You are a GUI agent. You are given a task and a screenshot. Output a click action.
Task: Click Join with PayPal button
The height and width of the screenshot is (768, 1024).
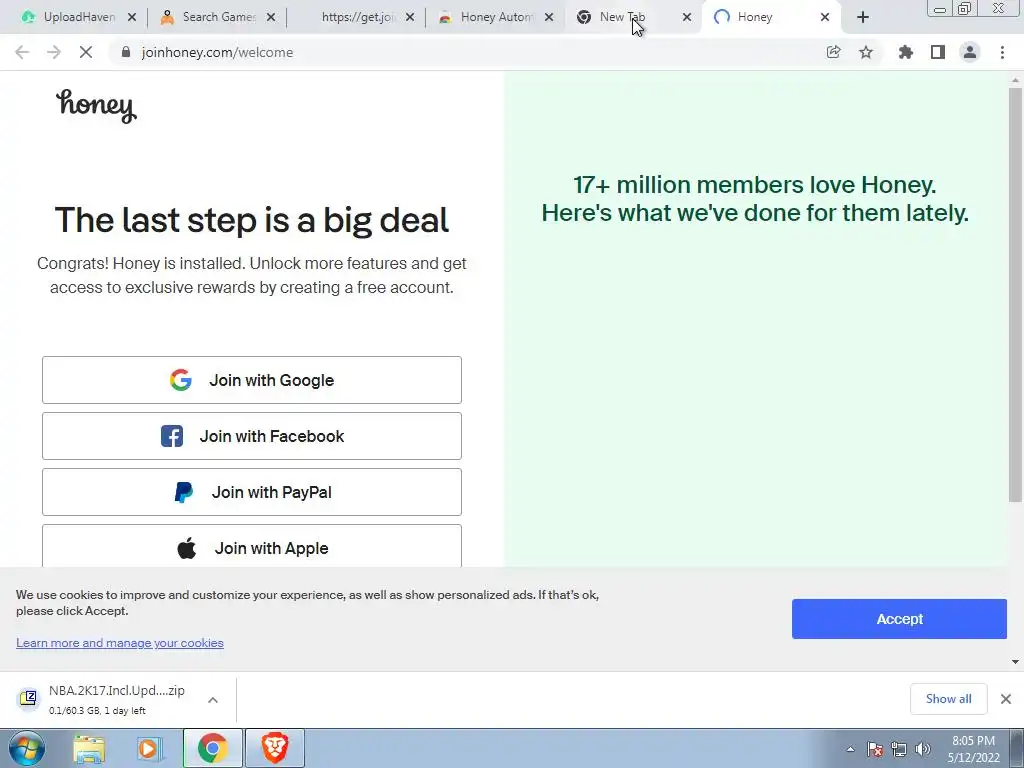click(251, 492)
